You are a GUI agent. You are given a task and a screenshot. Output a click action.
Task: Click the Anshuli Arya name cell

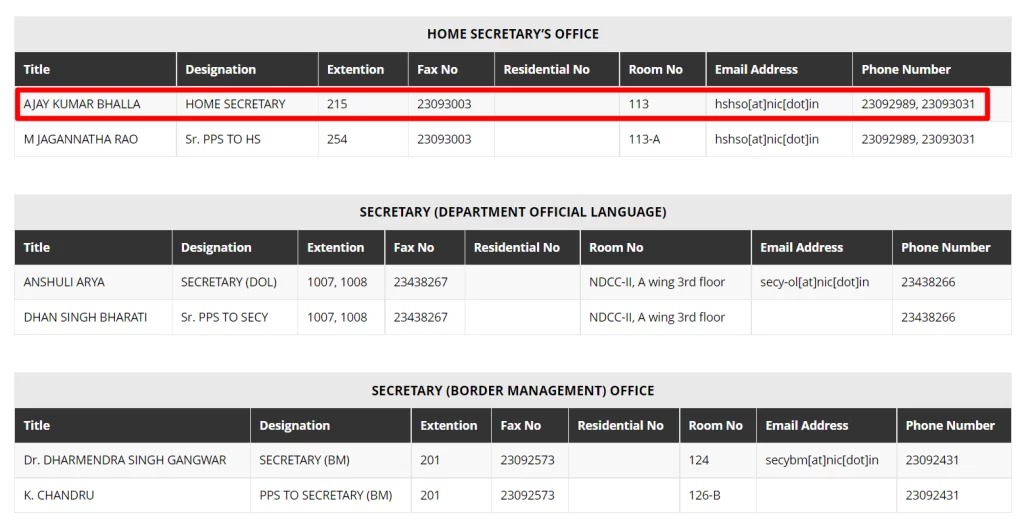tap(64, 282)
